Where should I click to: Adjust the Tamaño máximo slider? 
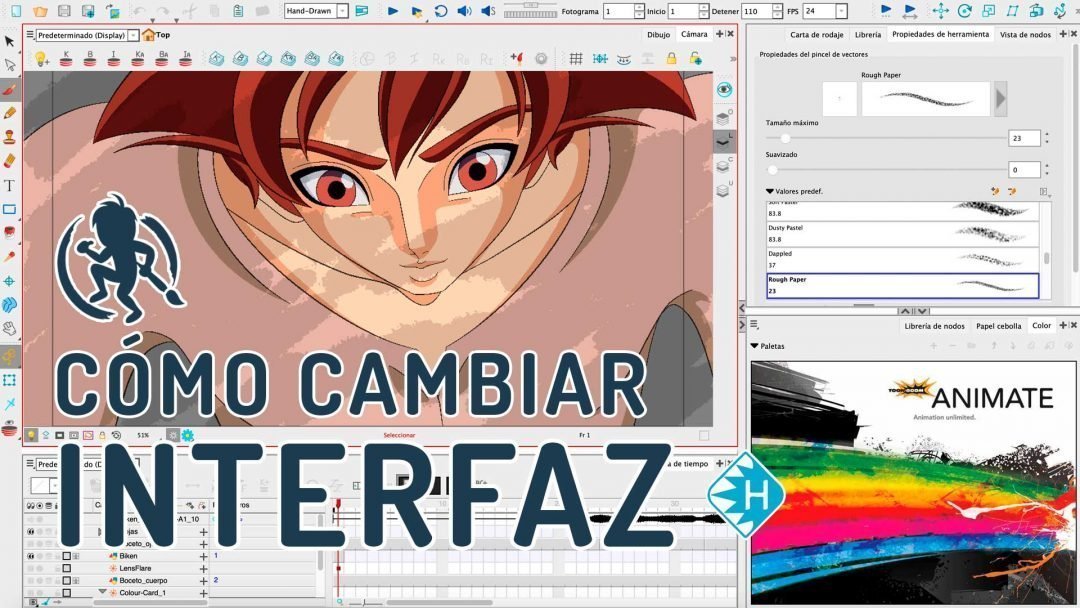point(886,138)
